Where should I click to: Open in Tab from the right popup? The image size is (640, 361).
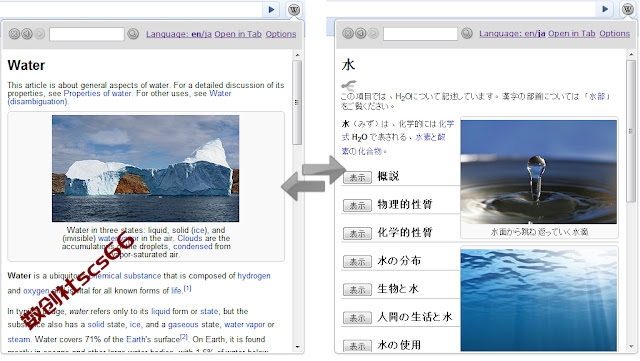point(571,33)
